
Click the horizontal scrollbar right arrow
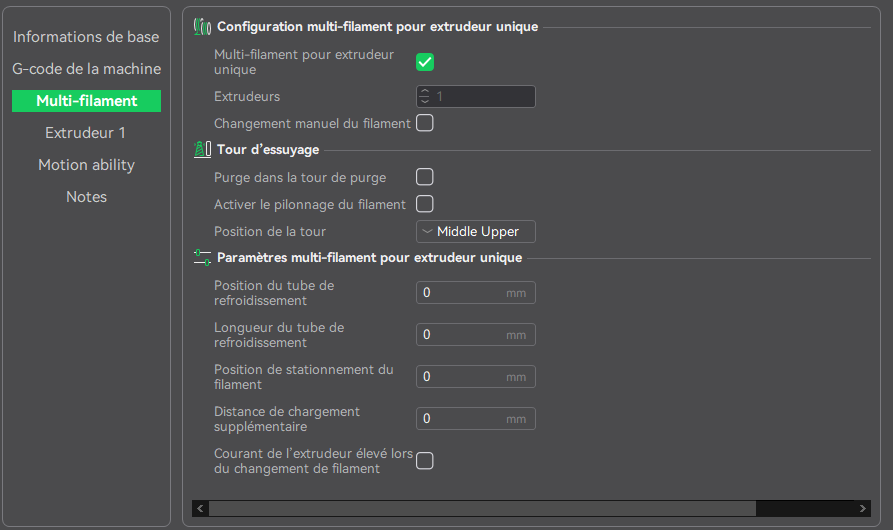click(862, 509)
